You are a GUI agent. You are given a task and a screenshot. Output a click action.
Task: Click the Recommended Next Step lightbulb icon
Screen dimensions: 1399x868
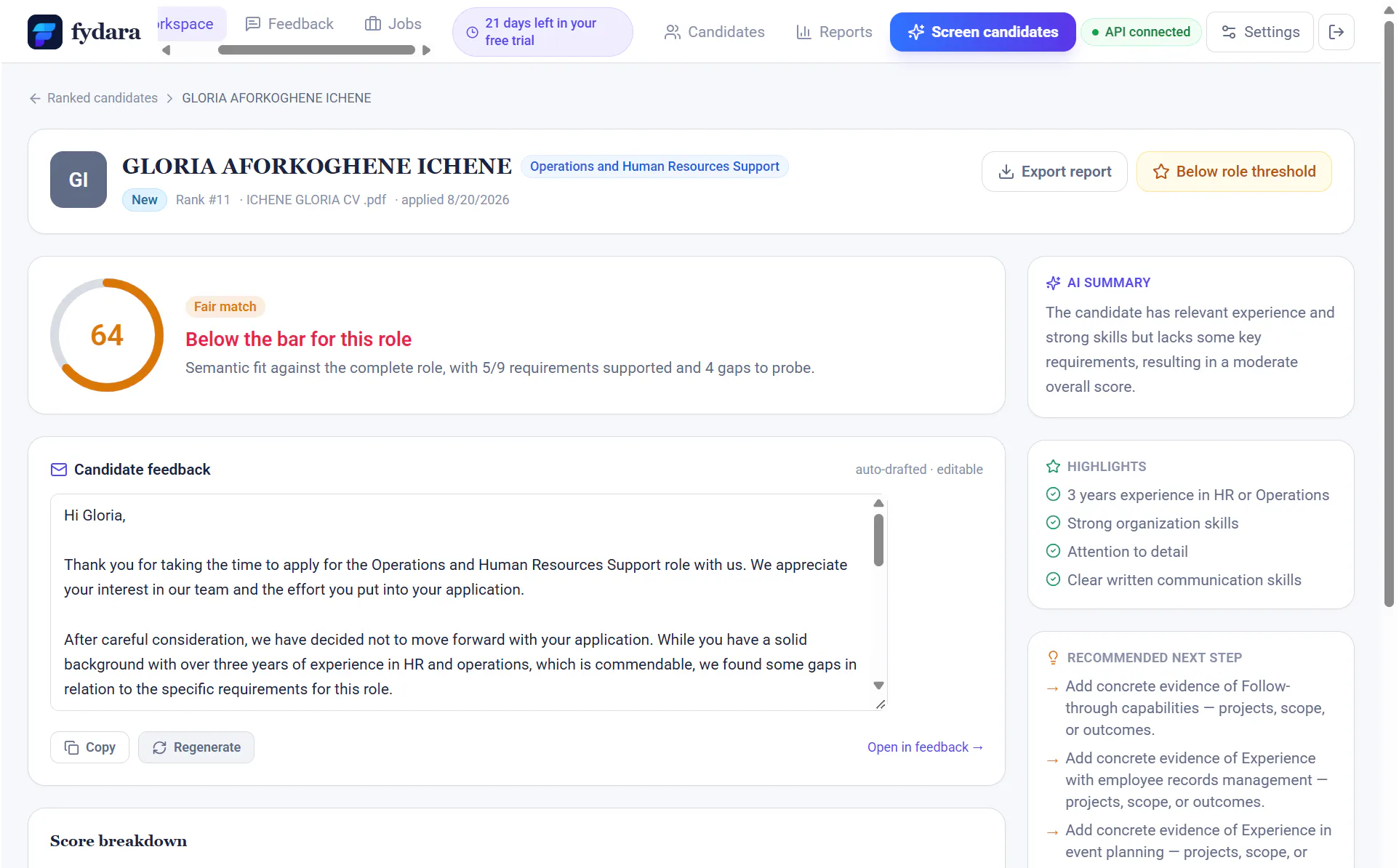tap(1053, 658)
